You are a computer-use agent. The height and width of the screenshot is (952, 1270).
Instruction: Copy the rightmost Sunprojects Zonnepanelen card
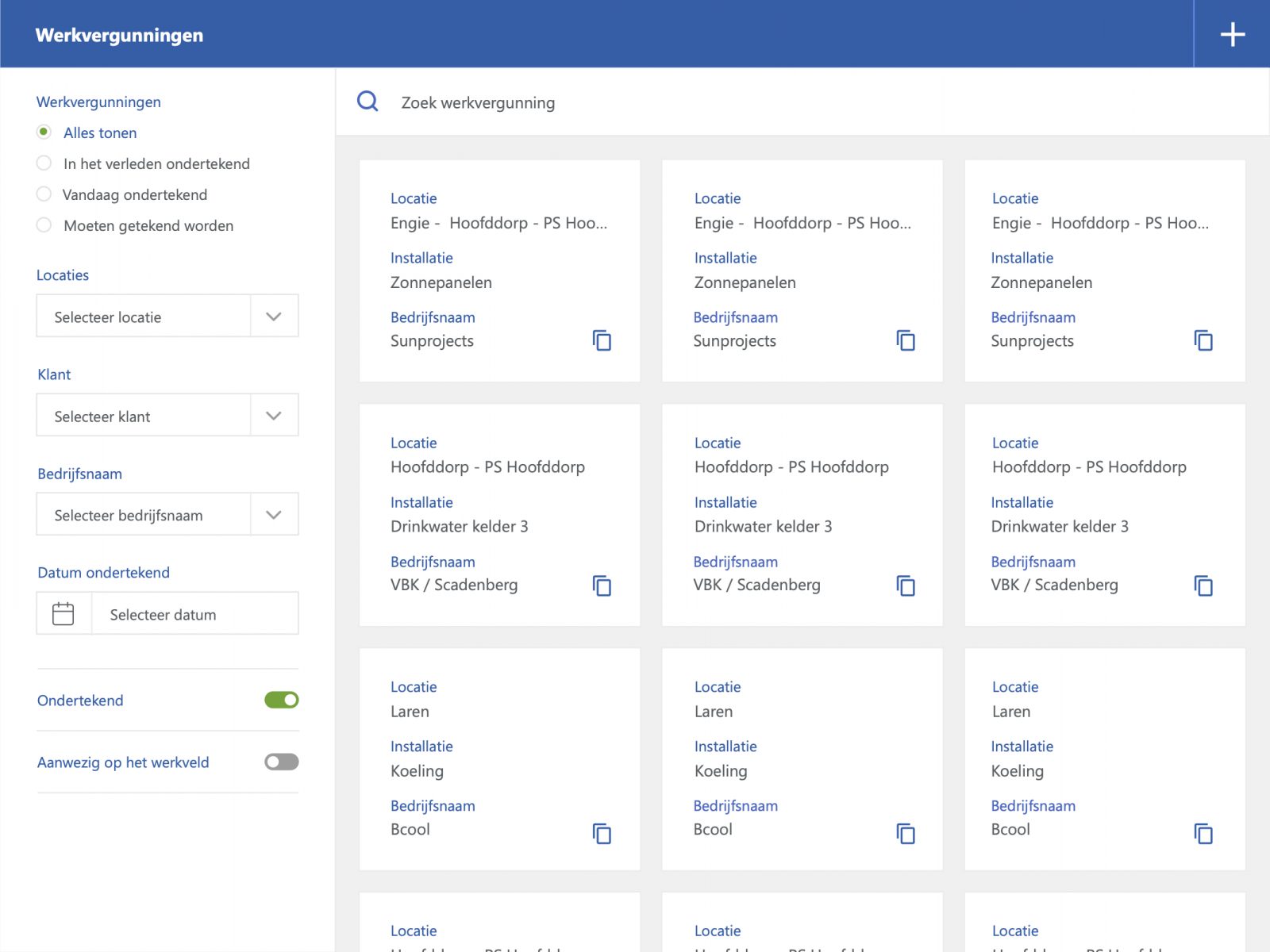(x=1203, y=340)
